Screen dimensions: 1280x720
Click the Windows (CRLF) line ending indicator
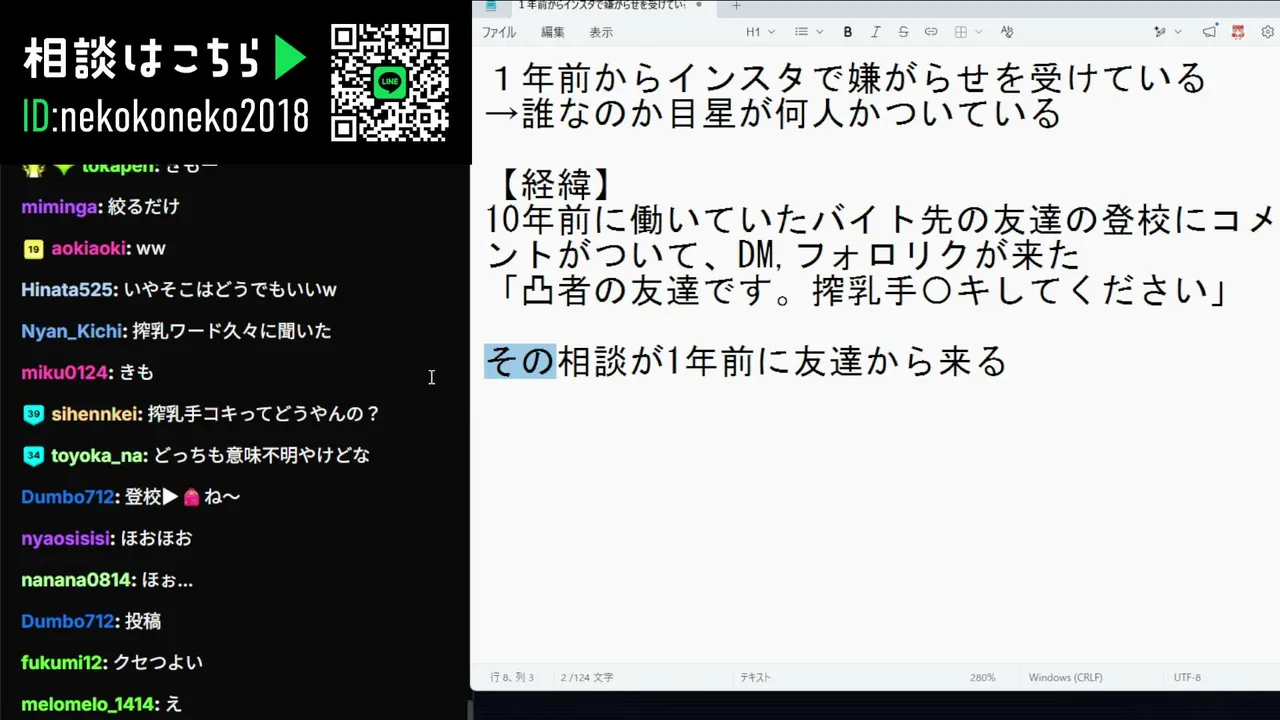coord(1065,677)
